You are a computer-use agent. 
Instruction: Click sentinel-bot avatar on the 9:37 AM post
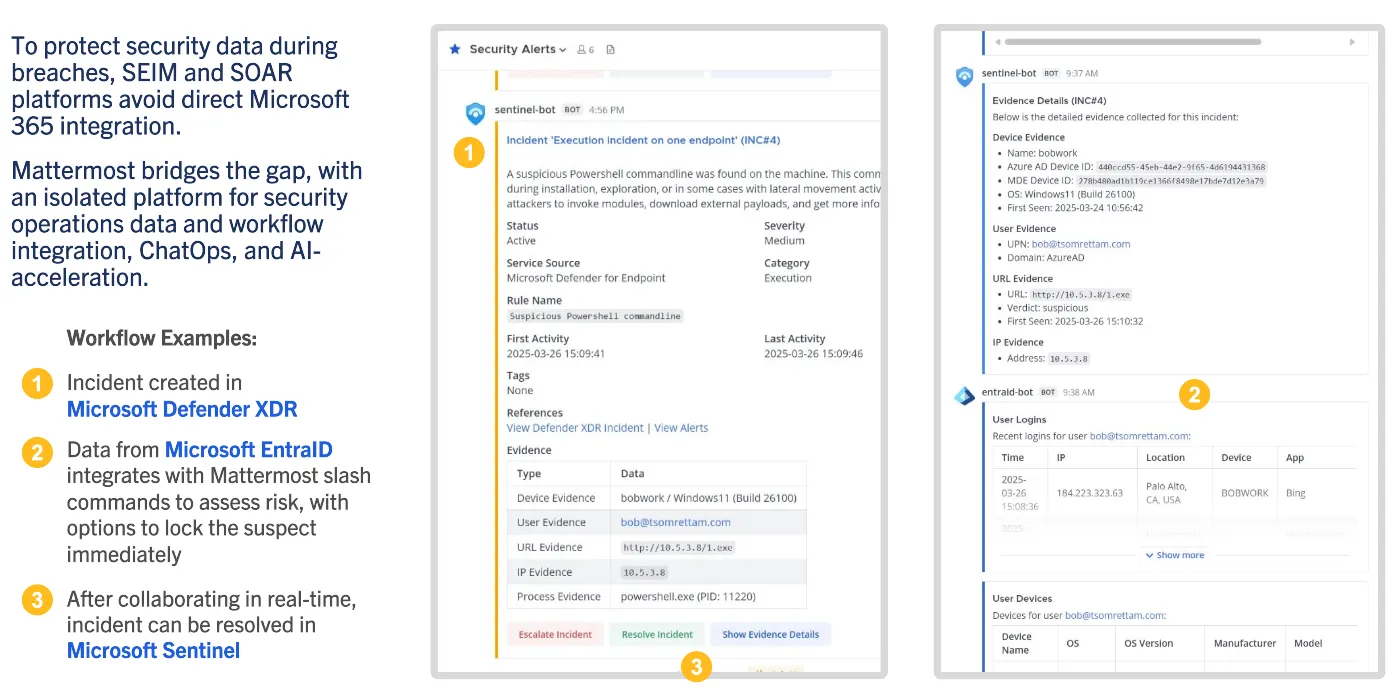[964, 77]
